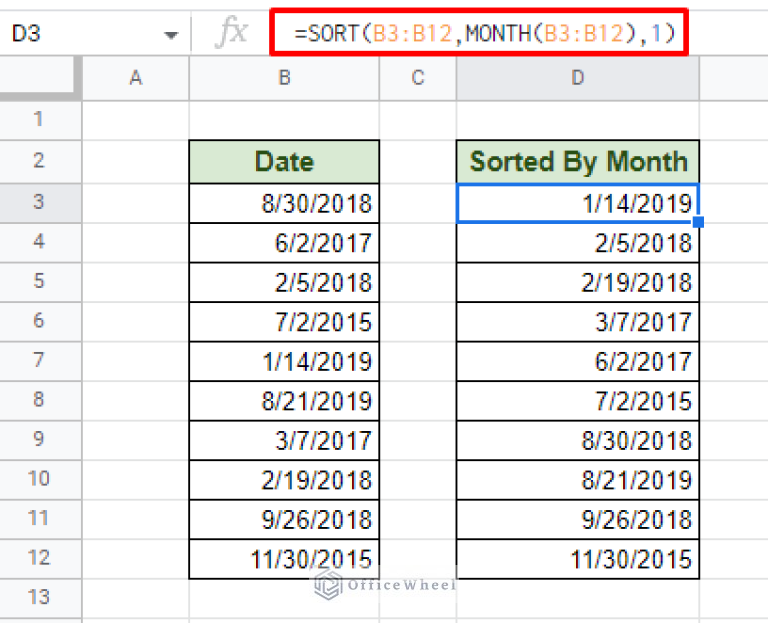Select cell with 2/19/2018 in column D

pos(578,283)
